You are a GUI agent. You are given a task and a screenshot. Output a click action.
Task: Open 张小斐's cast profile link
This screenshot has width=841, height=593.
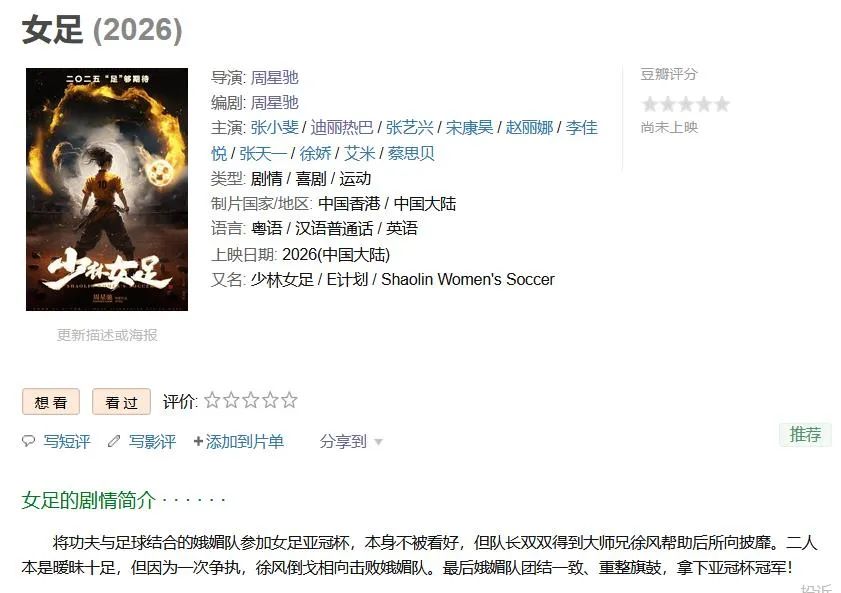275,128
